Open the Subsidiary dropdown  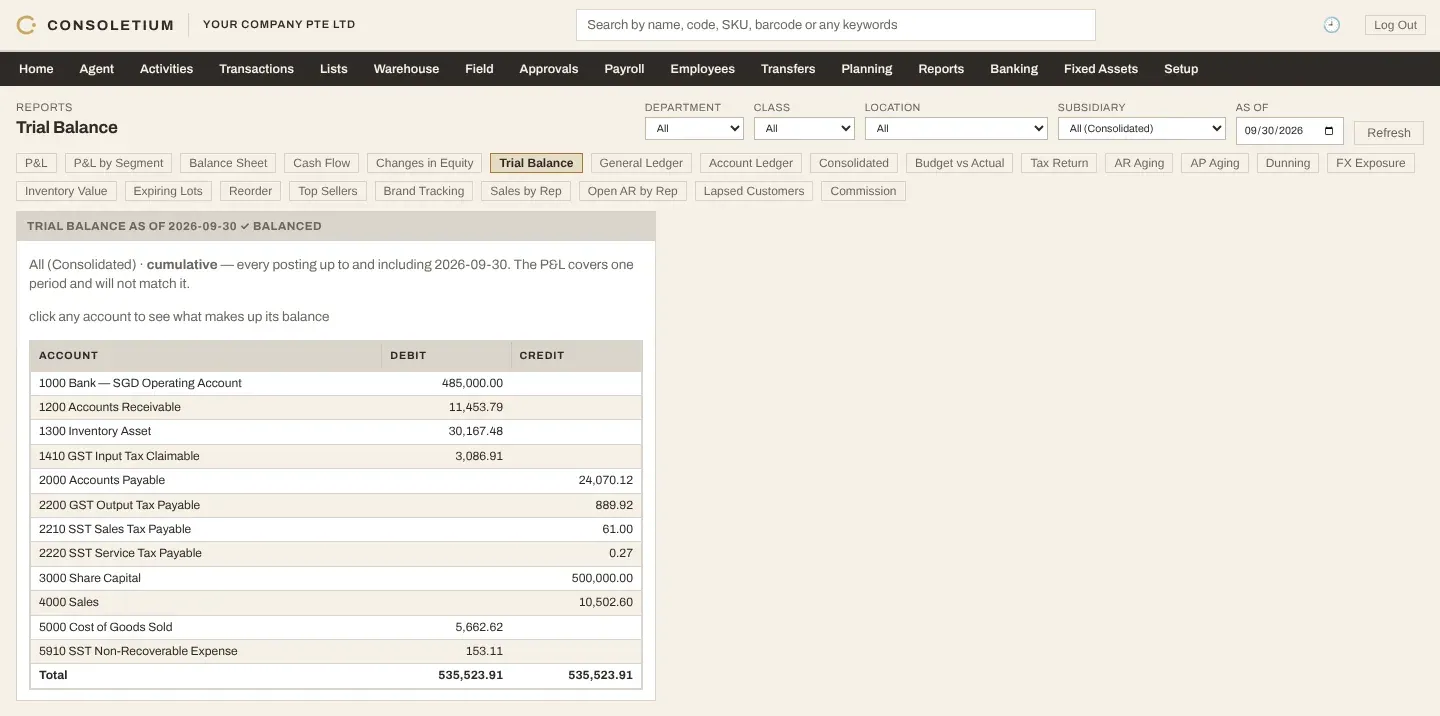[x=1141, y=128]
